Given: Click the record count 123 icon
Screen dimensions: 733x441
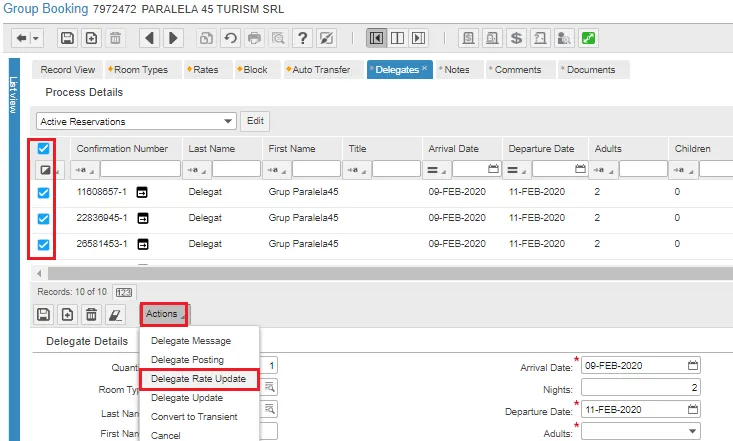Looking at the screenshot, I should 124,292.
